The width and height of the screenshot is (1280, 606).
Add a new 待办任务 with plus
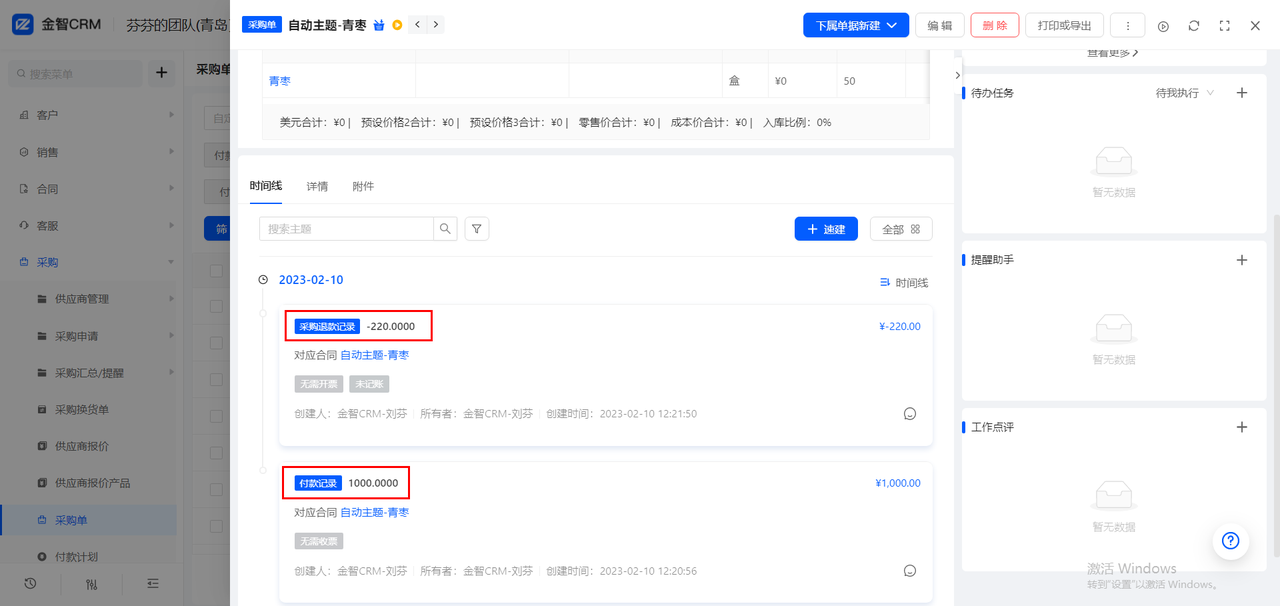1242,93
